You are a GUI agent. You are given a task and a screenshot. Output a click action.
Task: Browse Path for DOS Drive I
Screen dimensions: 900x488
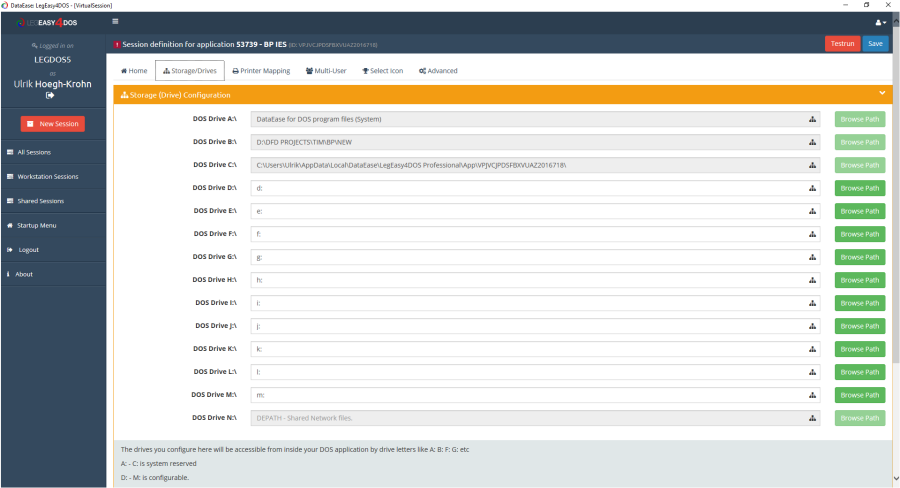(x=860, y=303)
